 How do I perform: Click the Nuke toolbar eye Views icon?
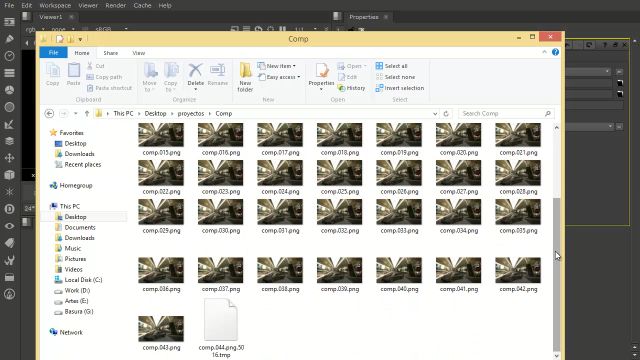[9, 226]
